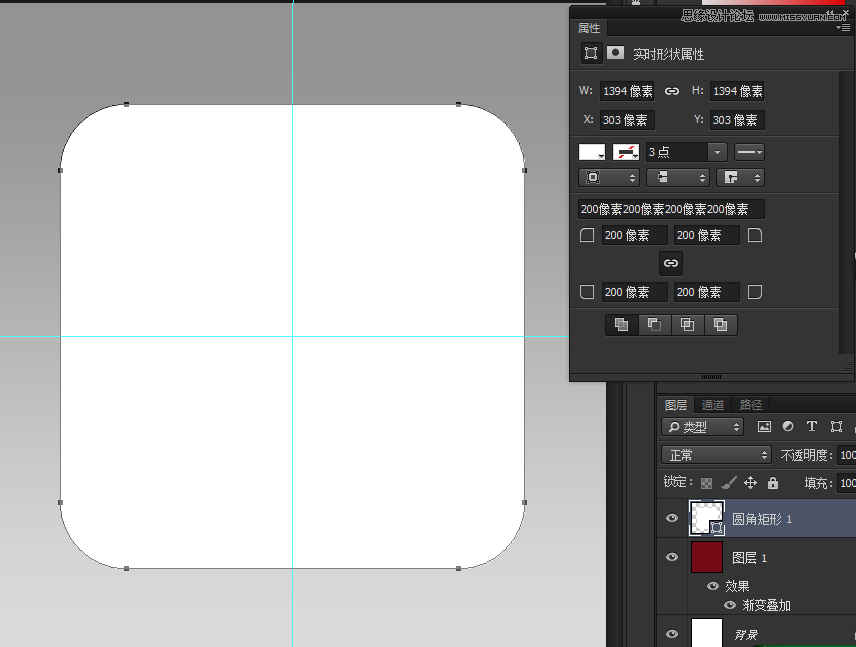Screen dimensions: 856x647
Task: Toggle visibility of layer 效果
Action: pos(712,586)
